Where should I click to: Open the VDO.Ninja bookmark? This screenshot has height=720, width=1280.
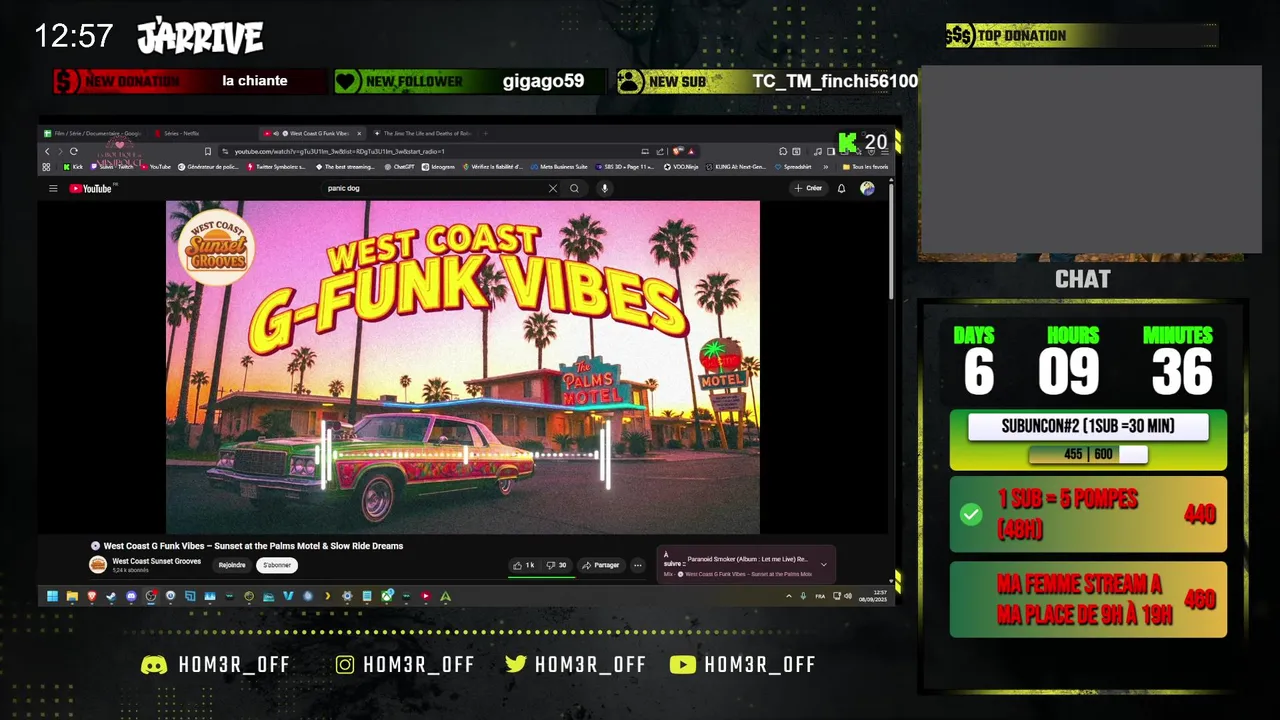681,167
